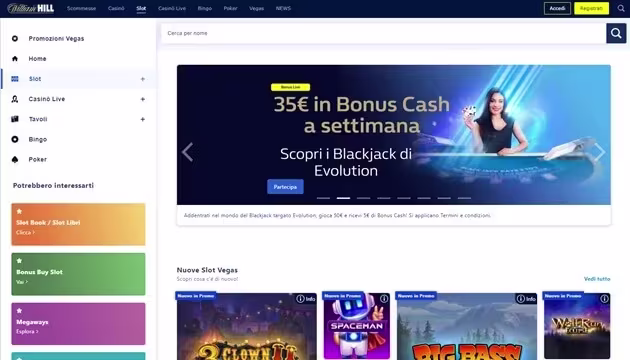Expand the Slot sidebar submenu

click(x=143, y=79)
